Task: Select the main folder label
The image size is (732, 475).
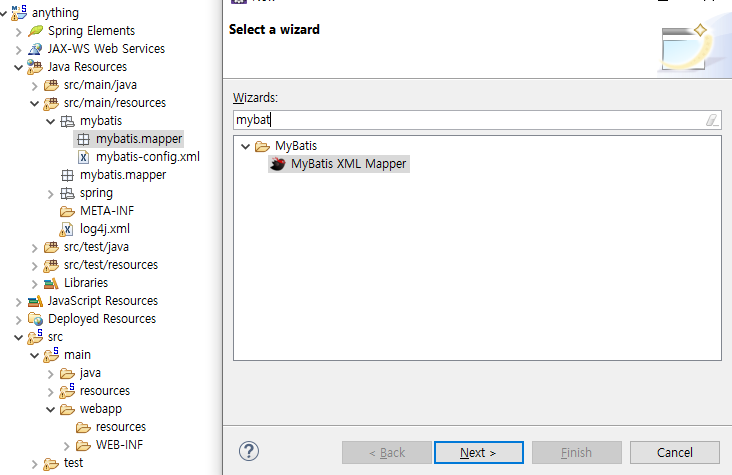Action: tap(77, 355)
